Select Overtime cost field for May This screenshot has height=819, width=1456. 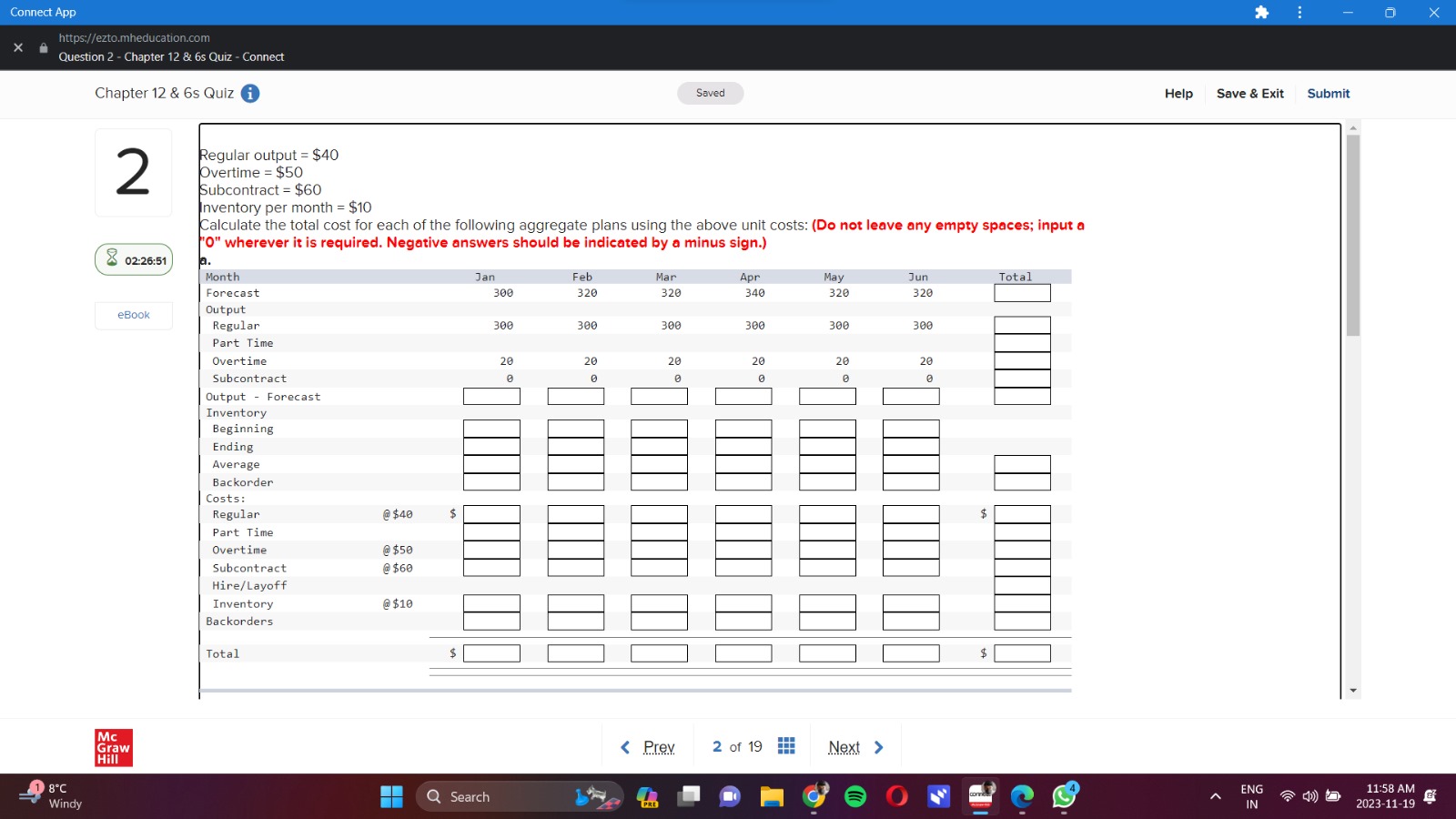pos(827,550)
